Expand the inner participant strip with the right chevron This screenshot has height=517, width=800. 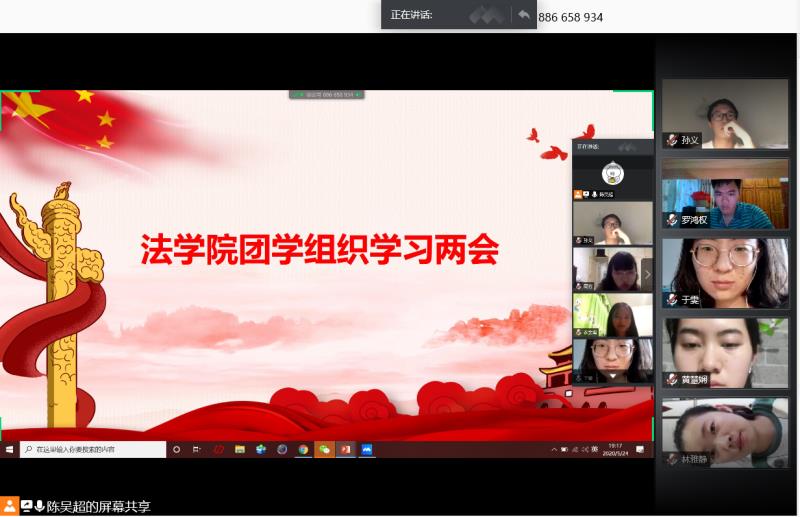click(x=647, y=273)
